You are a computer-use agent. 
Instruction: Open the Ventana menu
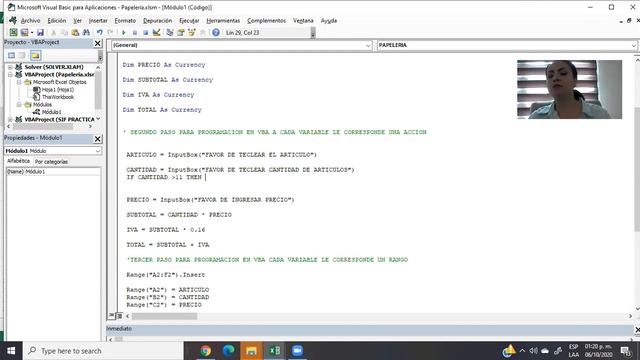(x=303, y=20)
